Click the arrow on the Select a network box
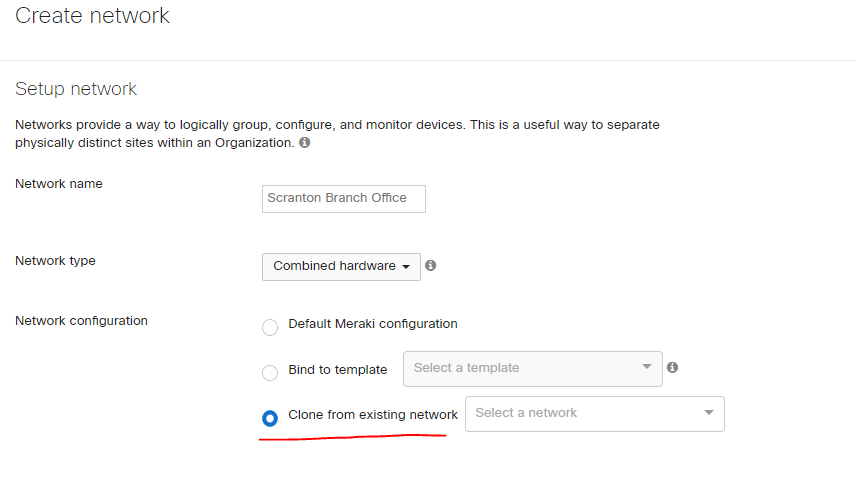The width and height of the screenshot is (856, 483). (x=709, y=413)
